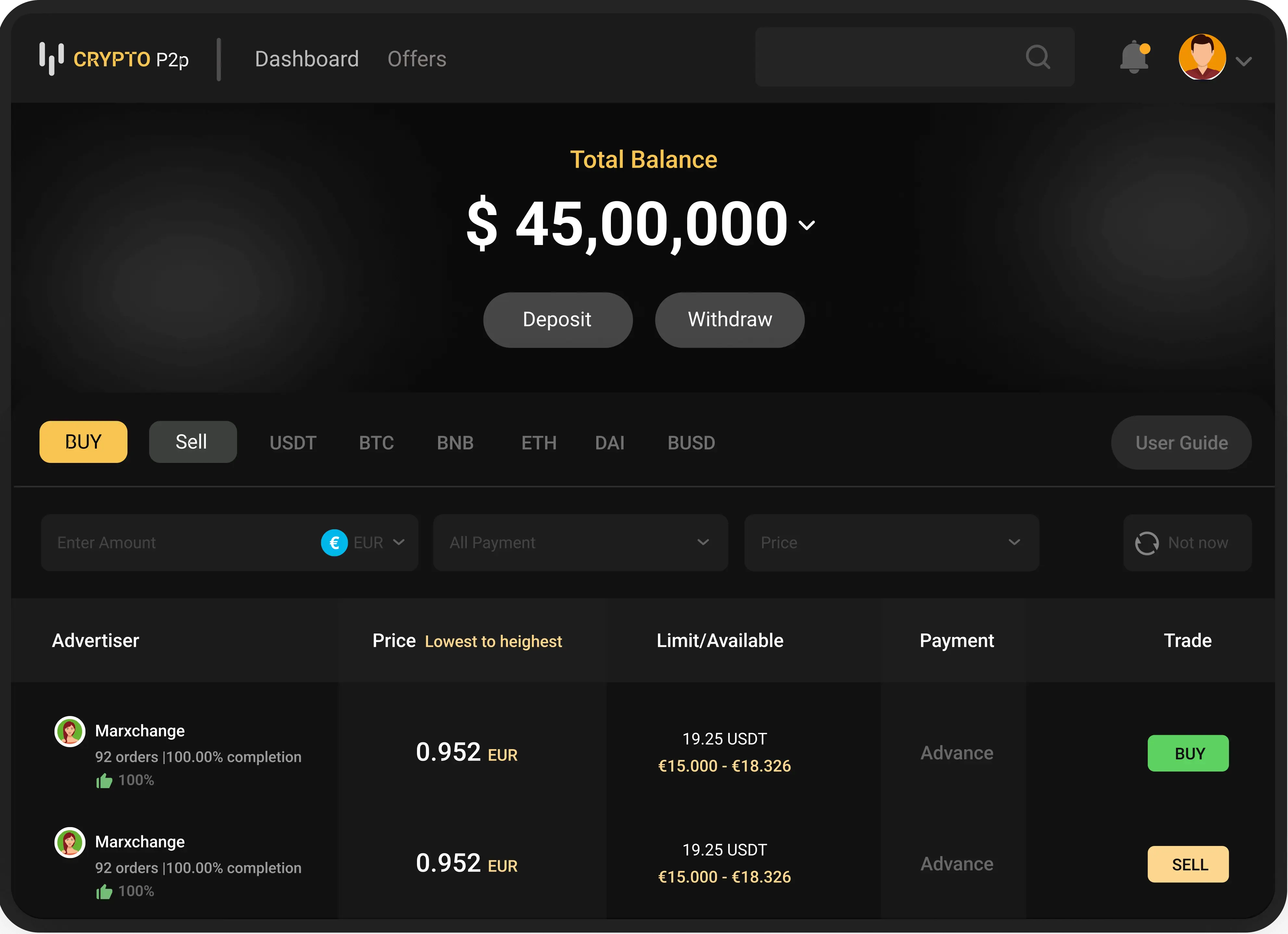Click SELL on the second Marxchange offer
Viewport: 1288px width, 934px height.
(x=1187, y=864)
